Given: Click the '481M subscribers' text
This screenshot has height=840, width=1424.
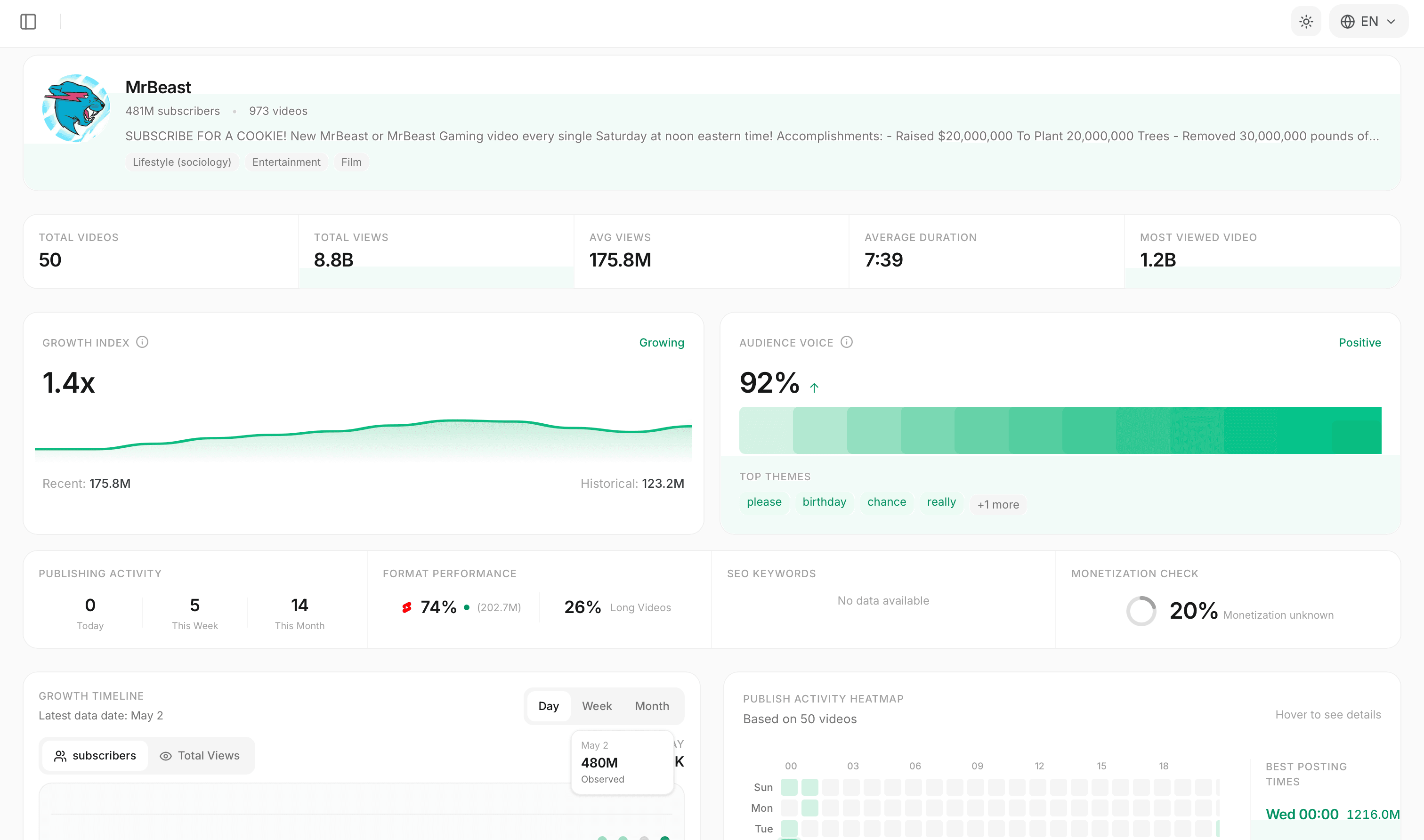Looking at the screenshot, I should pos(173,111).
